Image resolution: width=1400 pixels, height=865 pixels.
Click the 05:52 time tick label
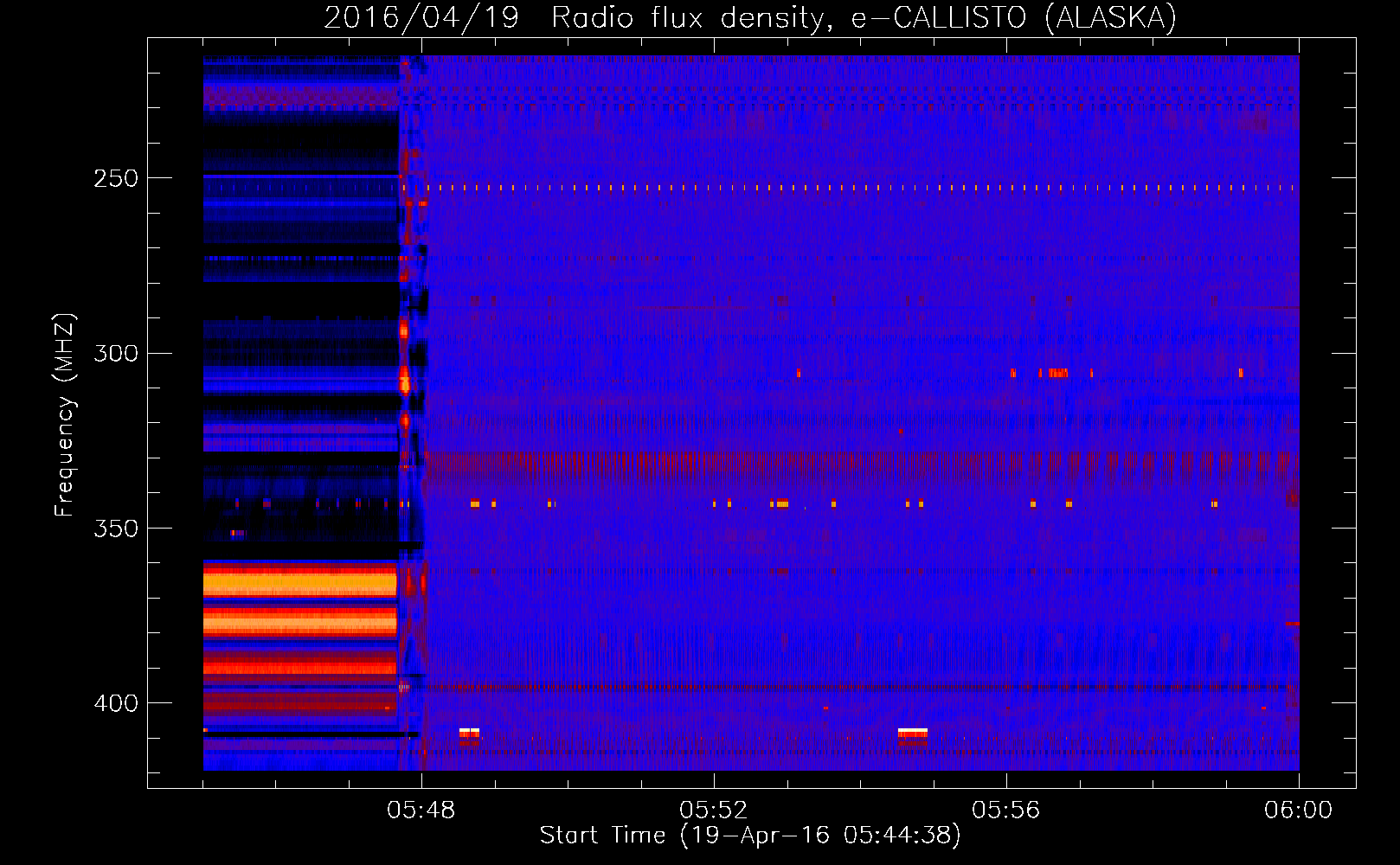point(714,810)
